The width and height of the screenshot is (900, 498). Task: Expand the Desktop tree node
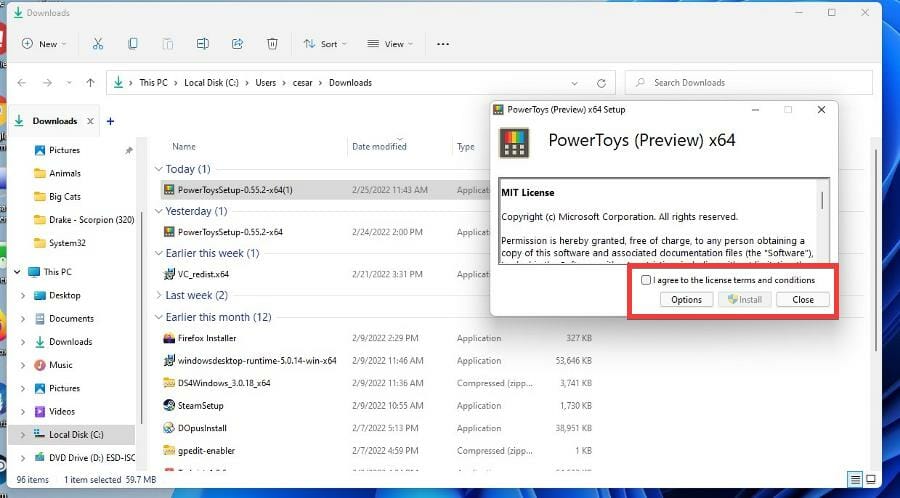coord(23,295)
